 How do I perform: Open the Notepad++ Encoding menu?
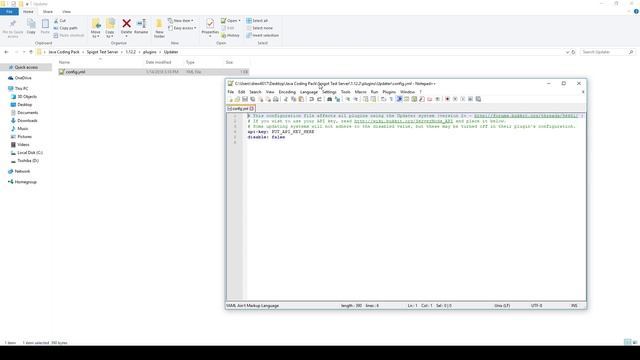[x=287, y=92]
